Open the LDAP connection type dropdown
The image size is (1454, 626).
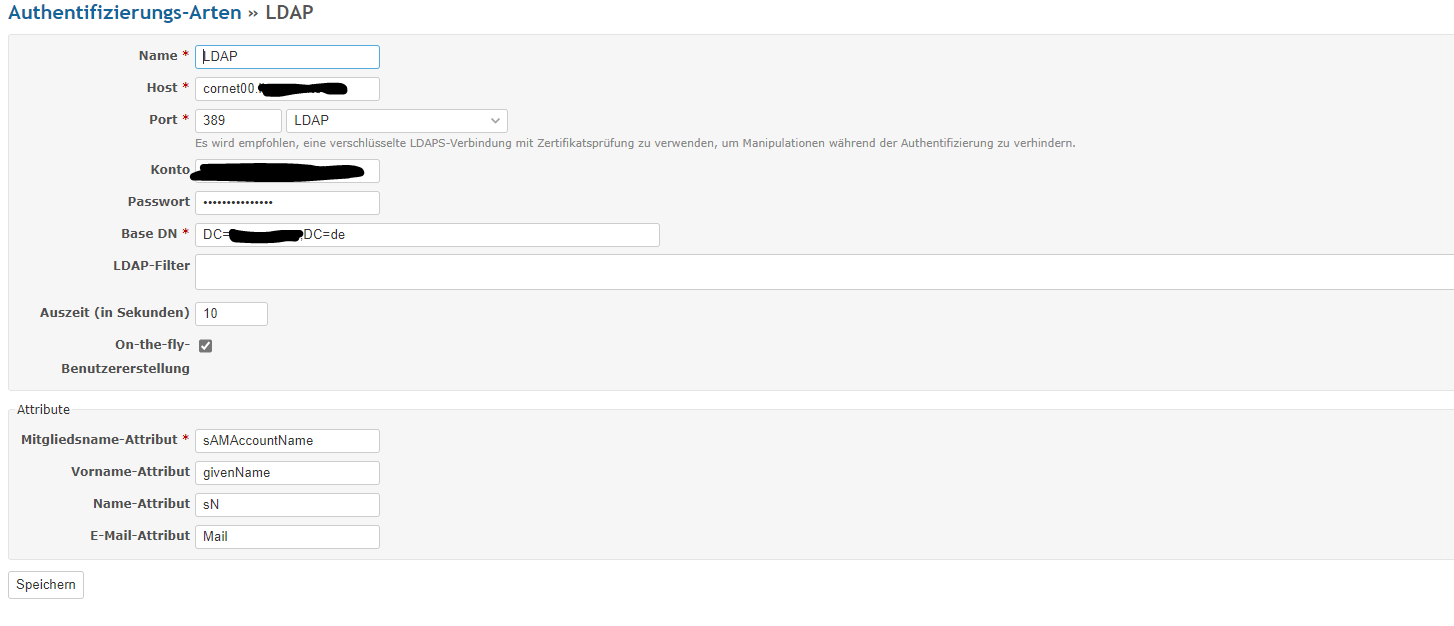tap(397, 121)
